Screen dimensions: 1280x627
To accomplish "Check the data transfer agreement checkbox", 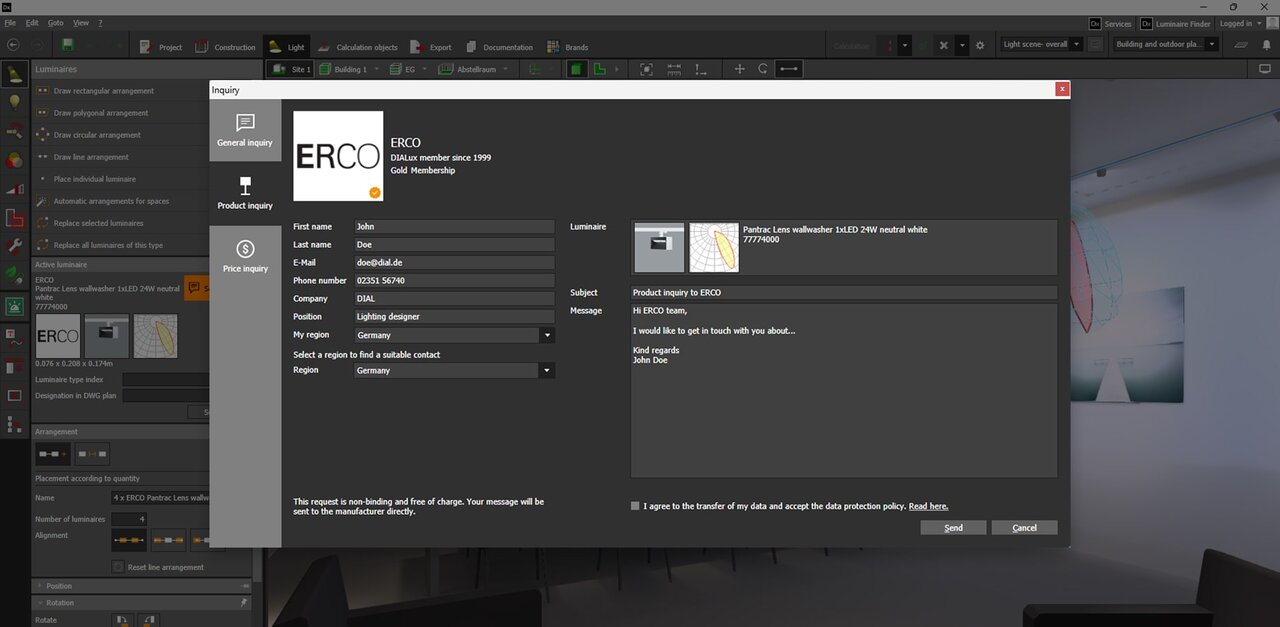I will click(635, 506).
